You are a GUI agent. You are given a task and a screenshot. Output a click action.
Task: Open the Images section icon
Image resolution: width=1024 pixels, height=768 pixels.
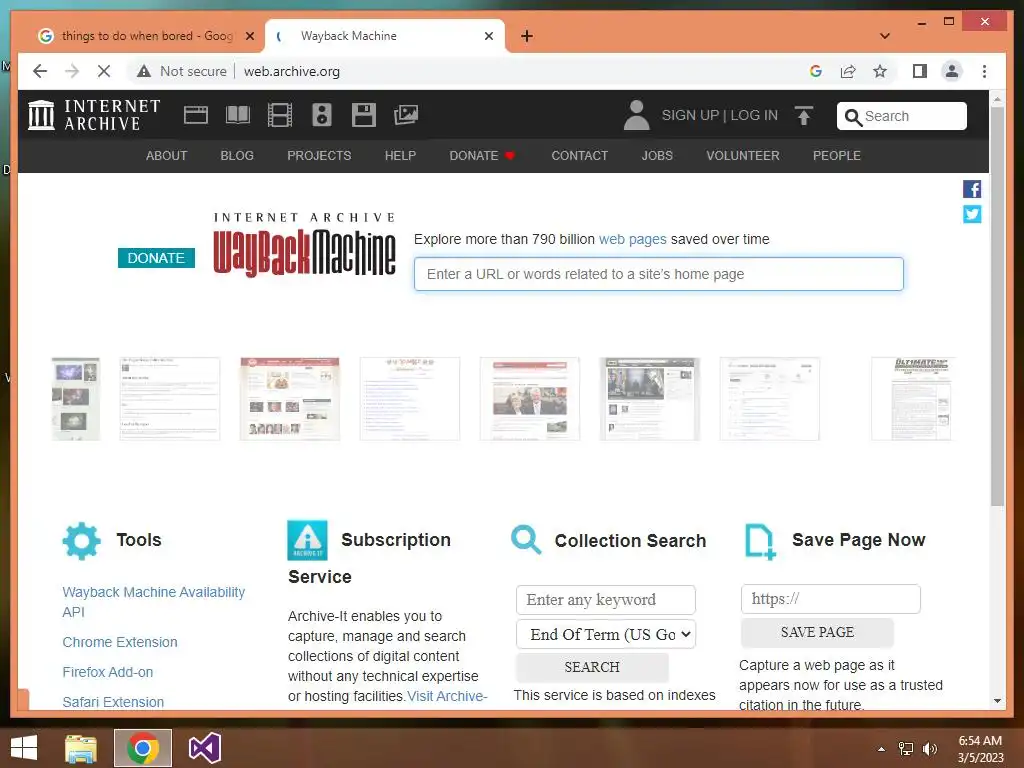click(406, 115)
